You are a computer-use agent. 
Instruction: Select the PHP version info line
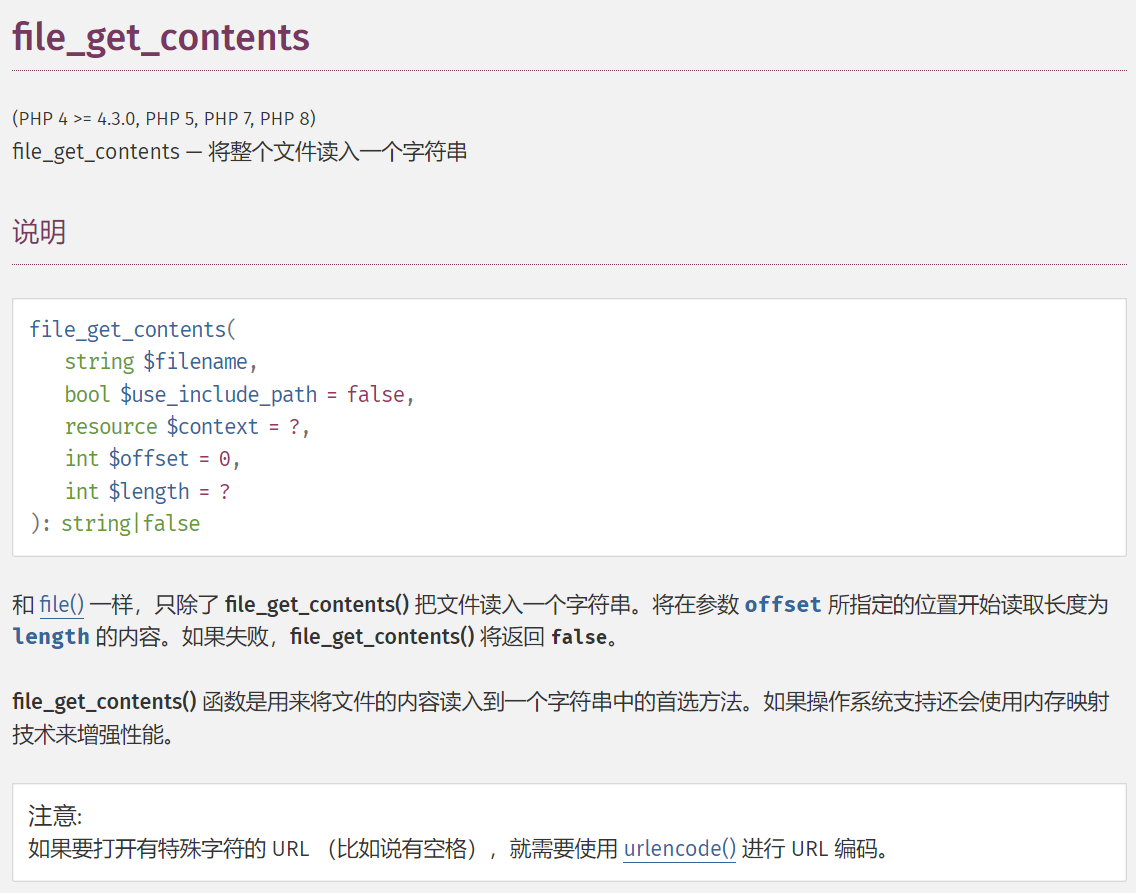pos(164,119)
